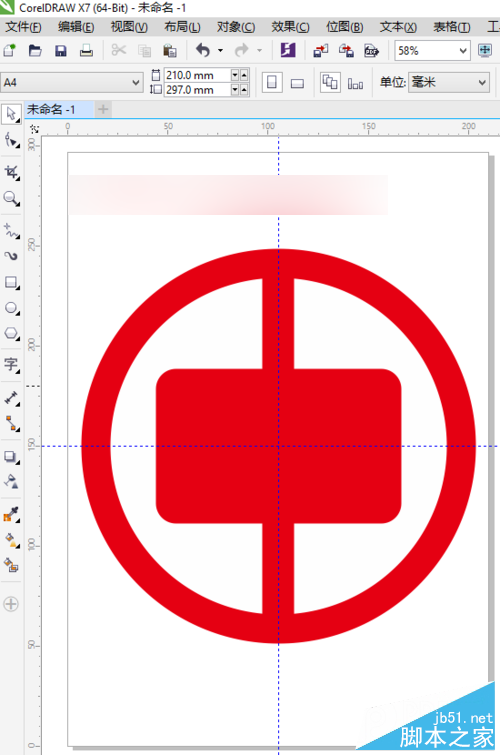Open the 位图(B) menu

tap(344, 27)
